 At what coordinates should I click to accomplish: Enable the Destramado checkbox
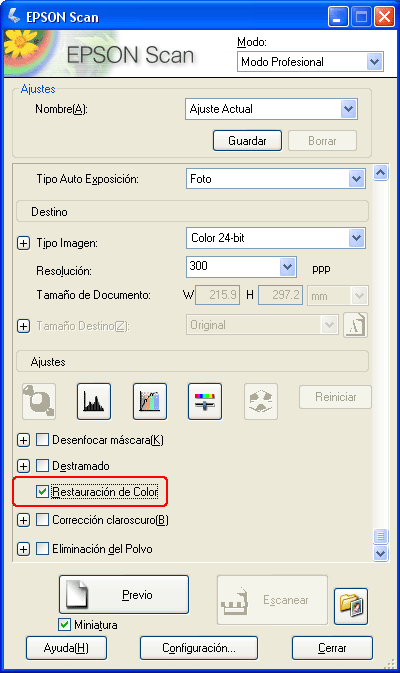(42, 465)
